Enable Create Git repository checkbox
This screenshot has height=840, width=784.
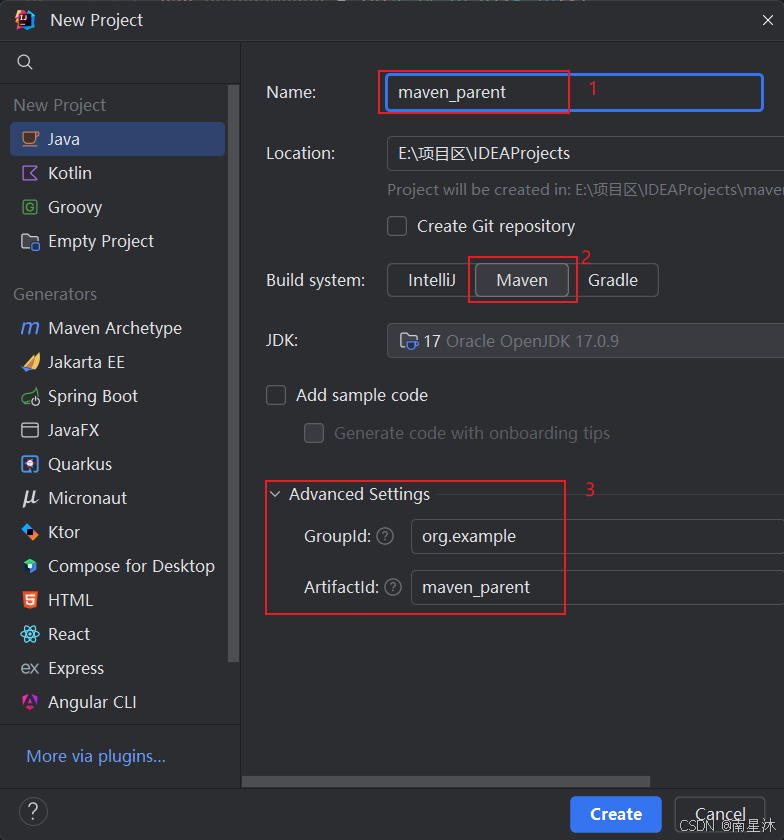(397, 226)
